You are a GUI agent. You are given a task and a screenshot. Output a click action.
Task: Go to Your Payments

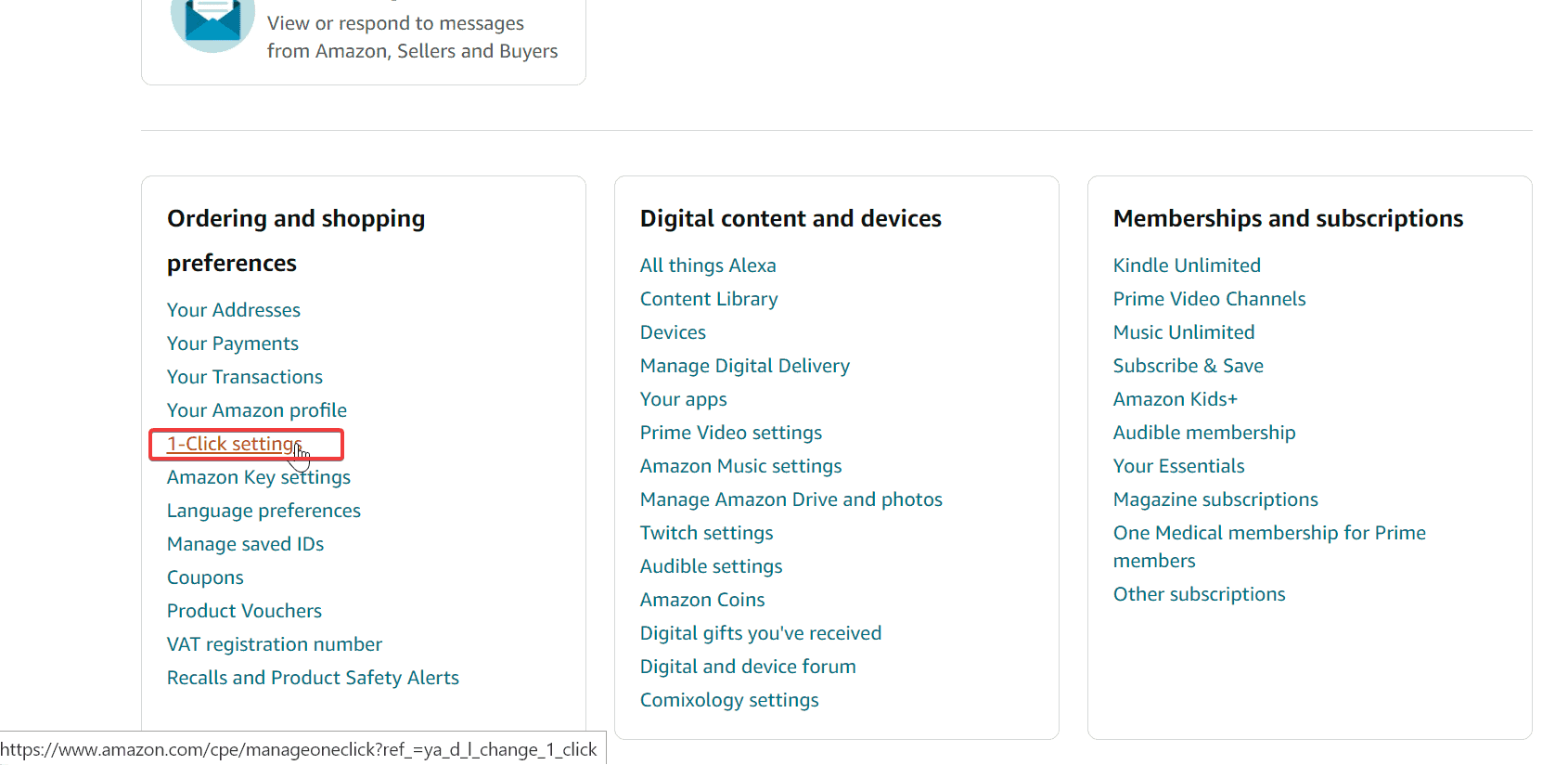(x=233, y=344)
